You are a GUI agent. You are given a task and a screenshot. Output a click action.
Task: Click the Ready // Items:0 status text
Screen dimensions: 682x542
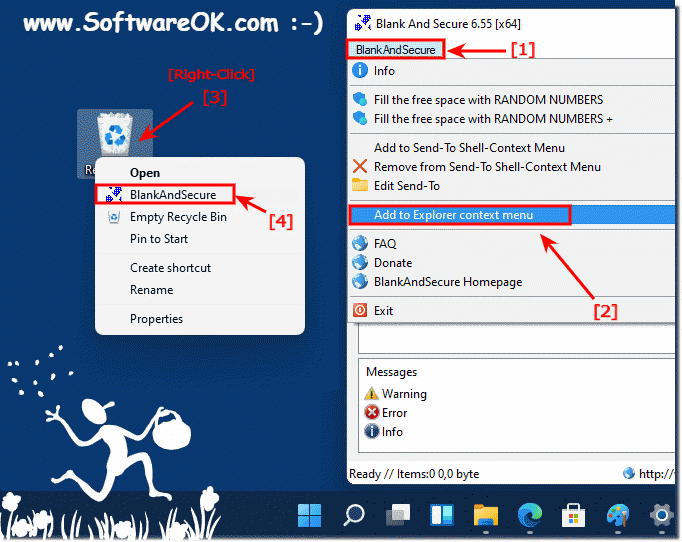point(414,474)
